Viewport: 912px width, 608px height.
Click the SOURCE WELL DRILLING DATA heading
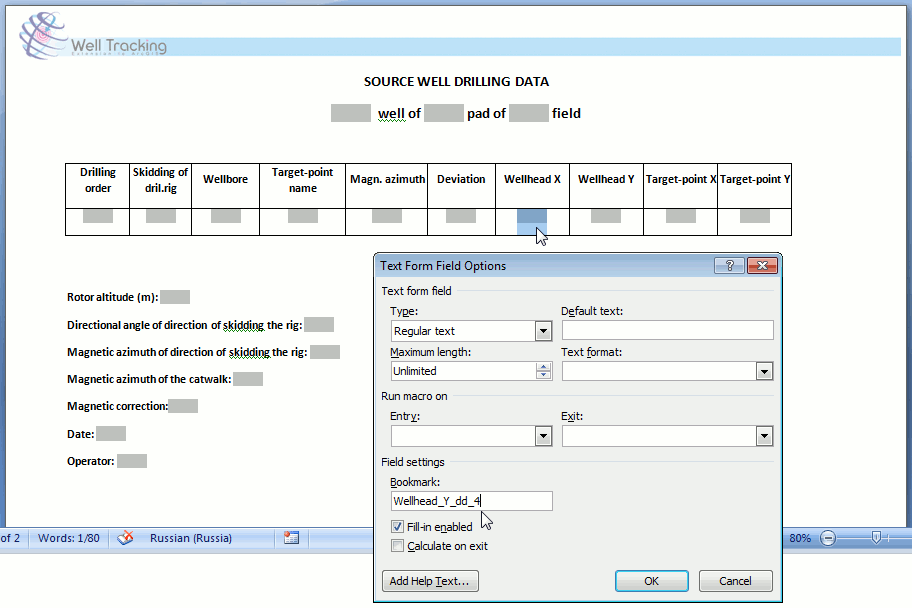point(456,81)
